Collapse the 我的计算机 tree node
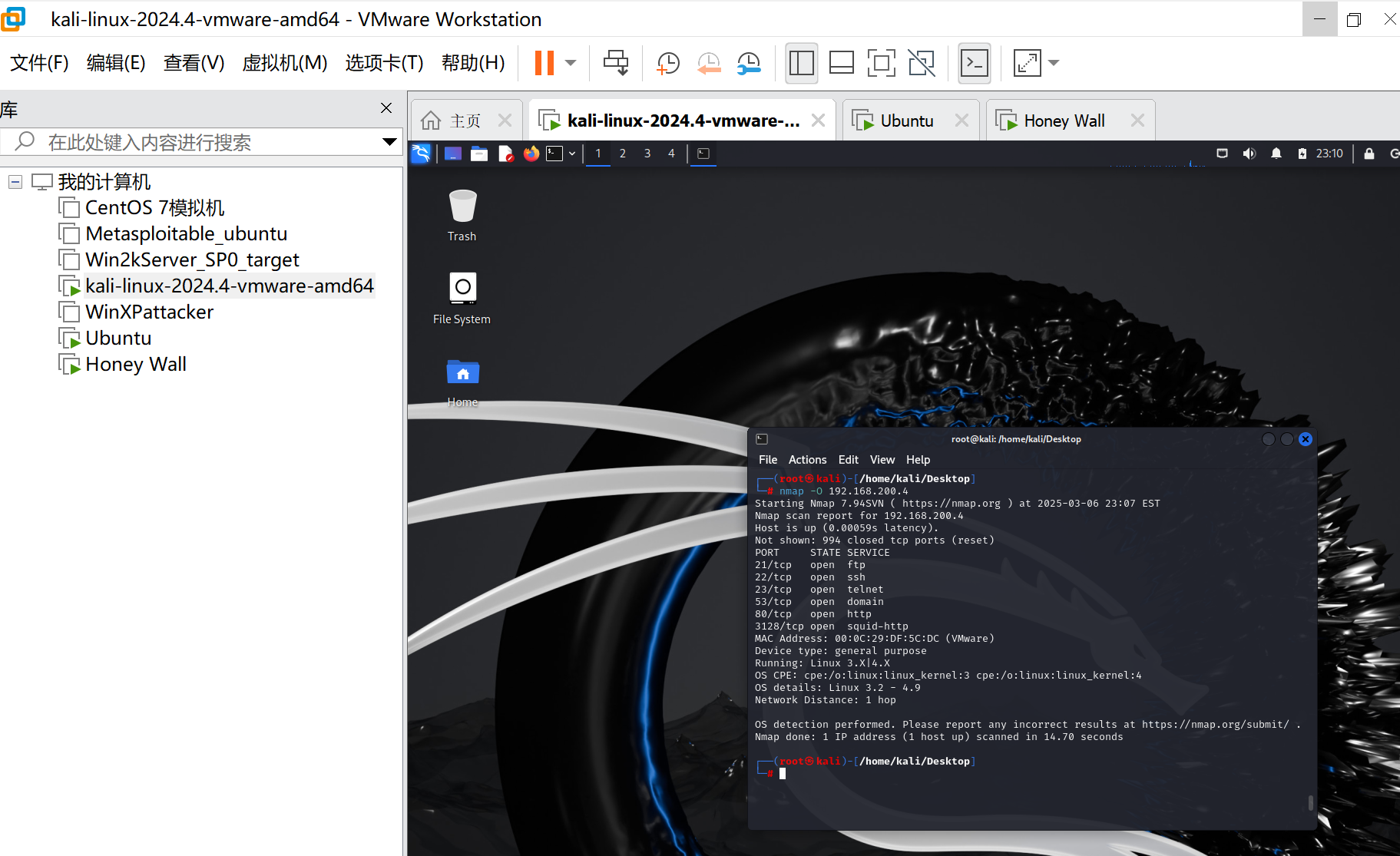This screenshot has height=856, width=1400. pos(15,182)
